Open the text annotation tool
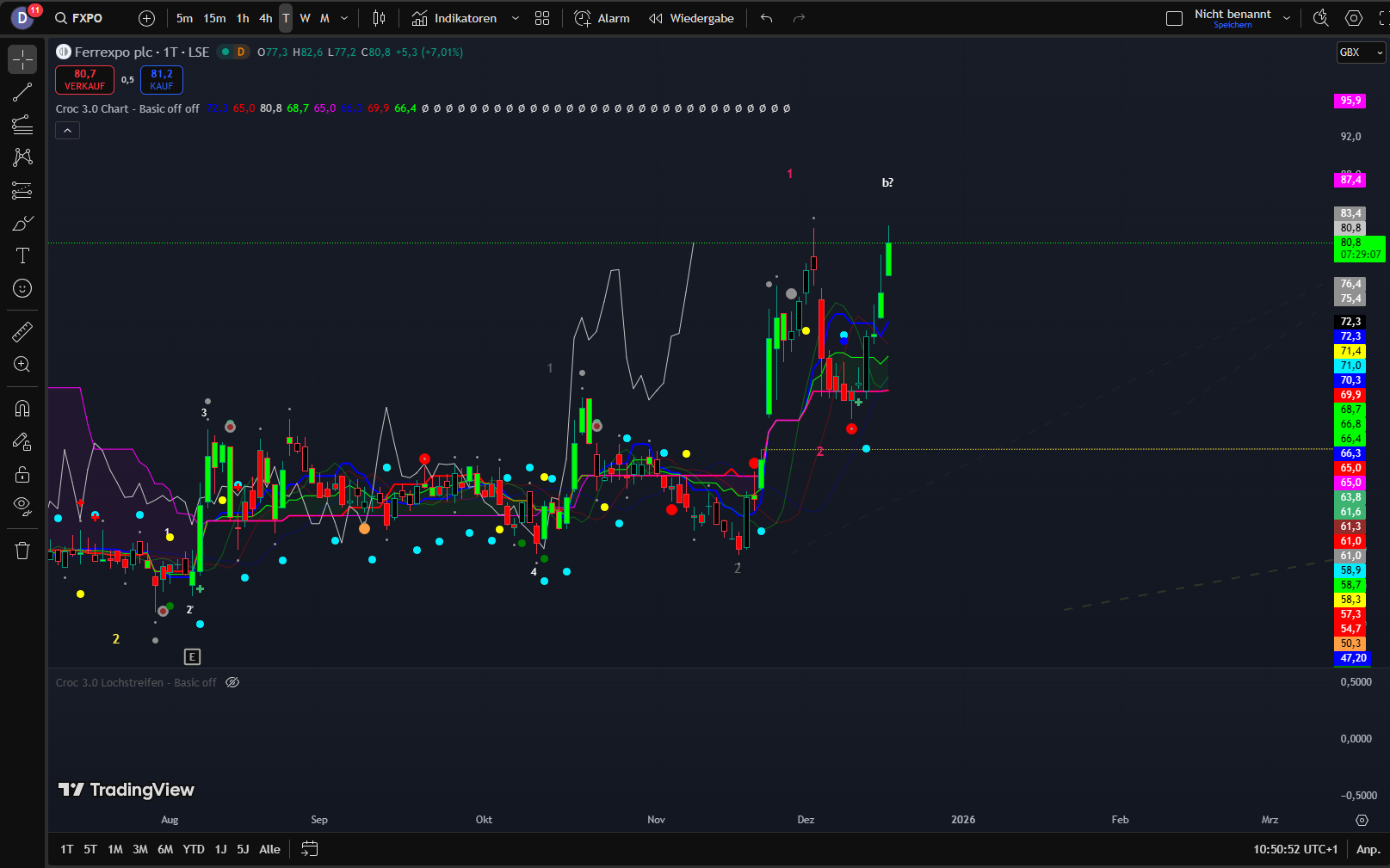Screen dimensions: 1390x868 (x=22, y=255)
